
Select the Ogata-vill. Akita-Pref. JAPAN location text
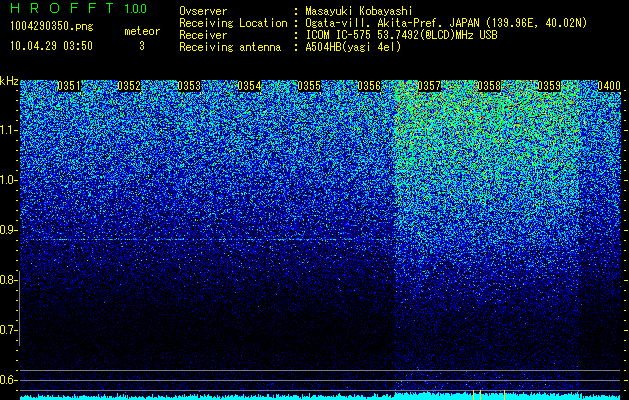tap(446, 23)
